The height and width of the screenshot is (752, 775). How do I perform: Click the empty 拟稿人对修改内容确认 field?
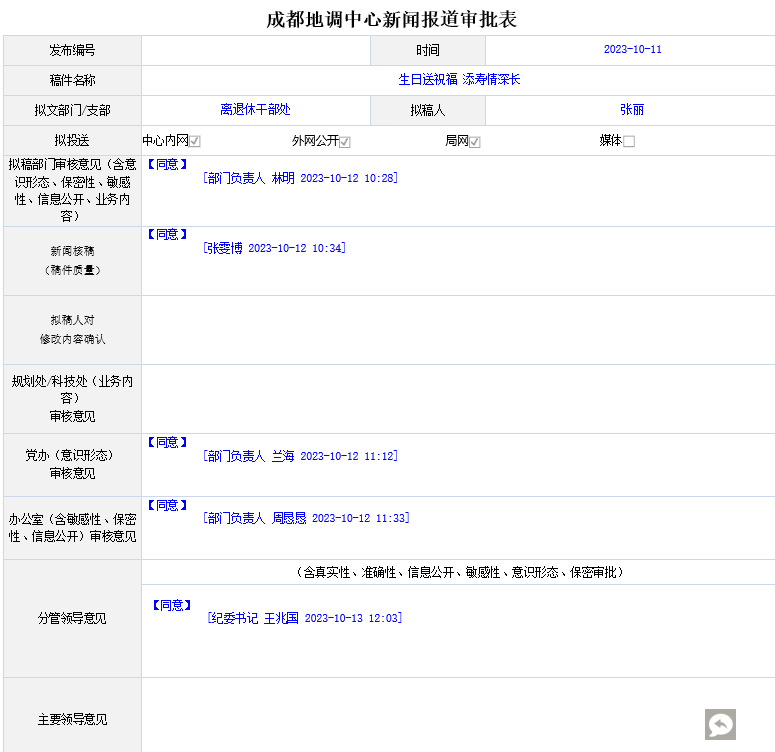tap(458, 329)
